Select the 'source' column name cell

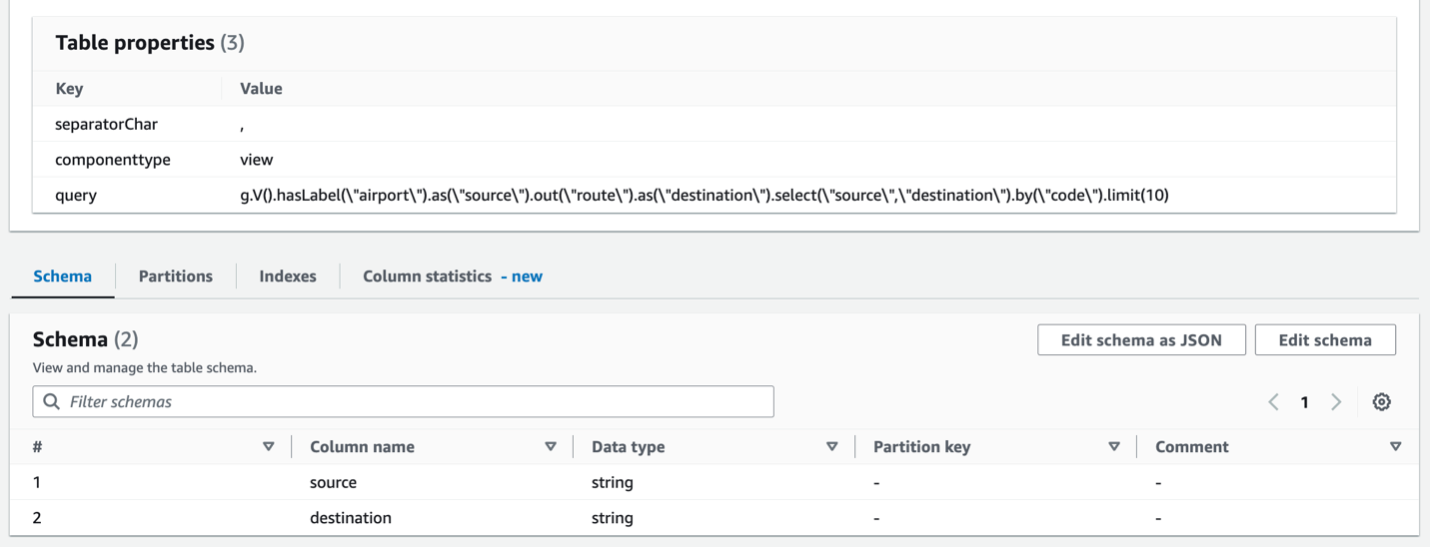pyautogui.click(x=333, y=482)
